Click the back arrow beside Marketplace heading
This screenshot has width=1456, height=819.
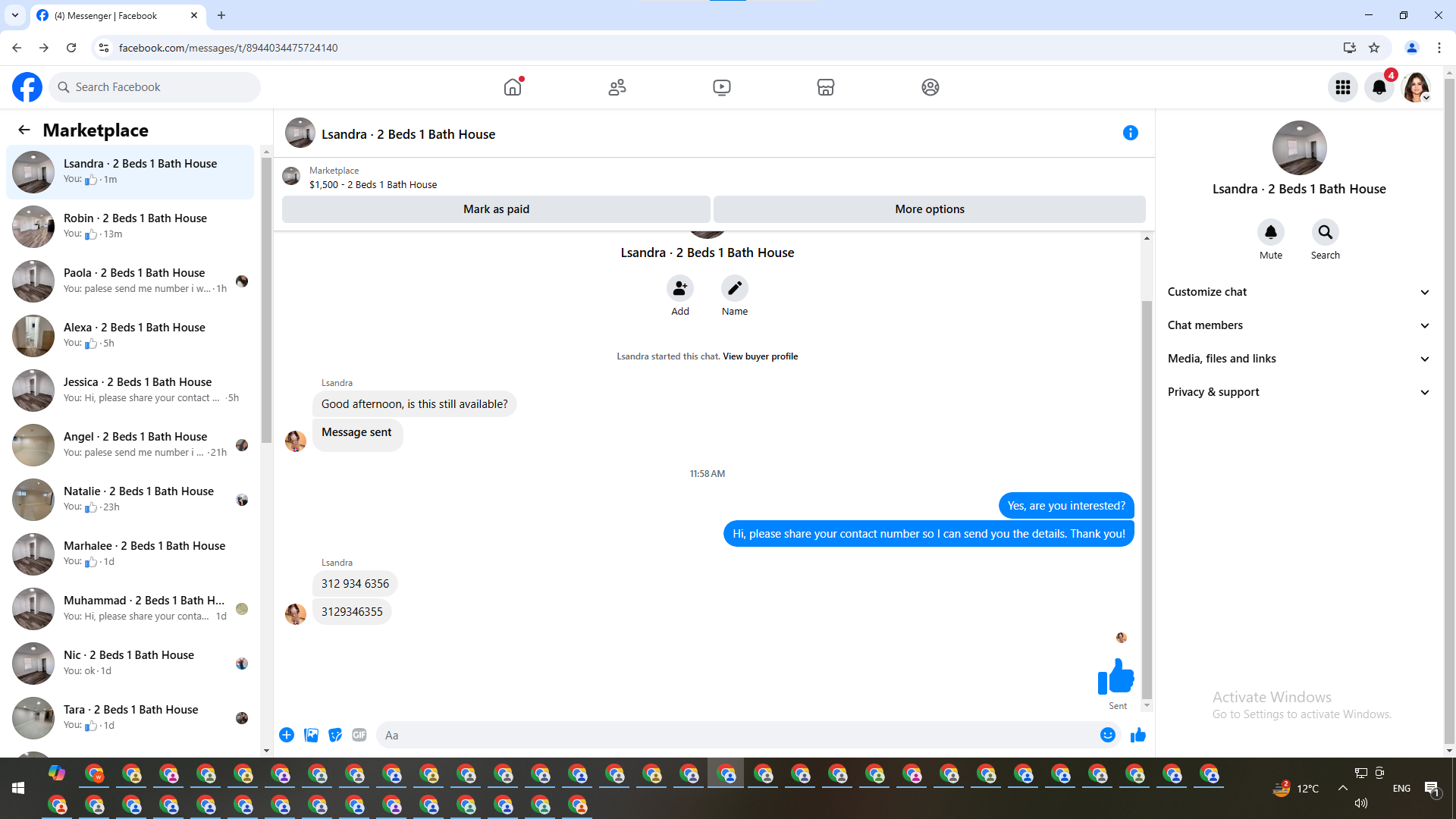pos(24,130)
